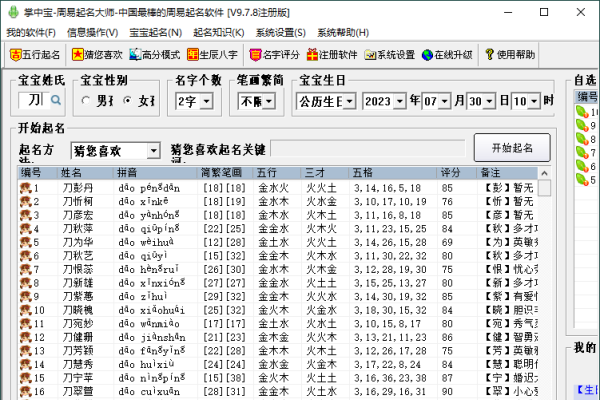Expand the 名字个数 2字 dropdown
The height and width of the screenshot is (400, 600).
(207, 101)
